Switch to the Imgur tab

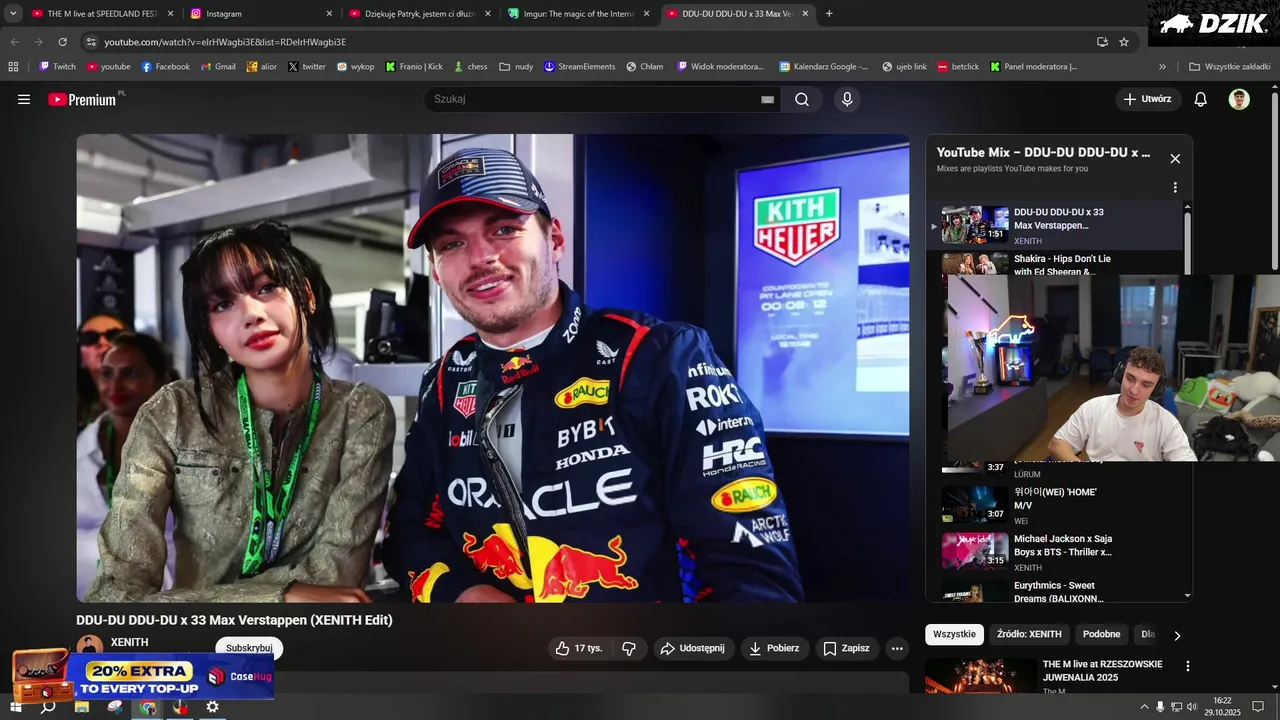coord(578,14)
